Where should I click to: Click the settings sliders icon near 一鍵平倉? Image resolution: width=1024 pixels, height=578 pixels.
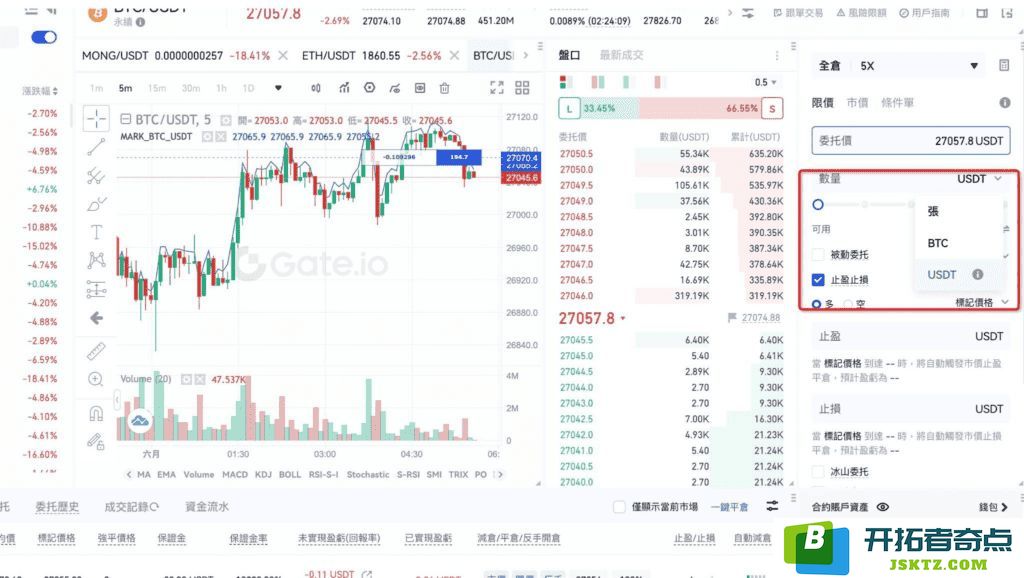[x=773, y=506]
